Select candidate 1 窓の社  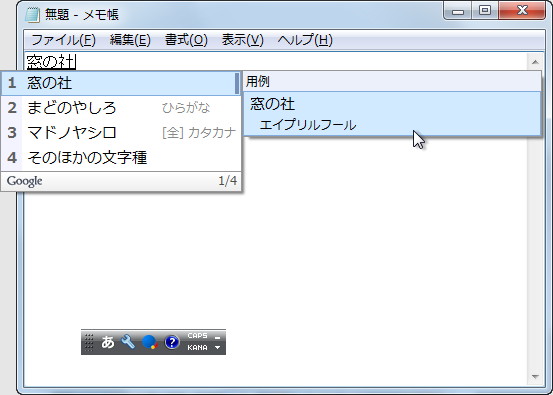click(121, 84)
